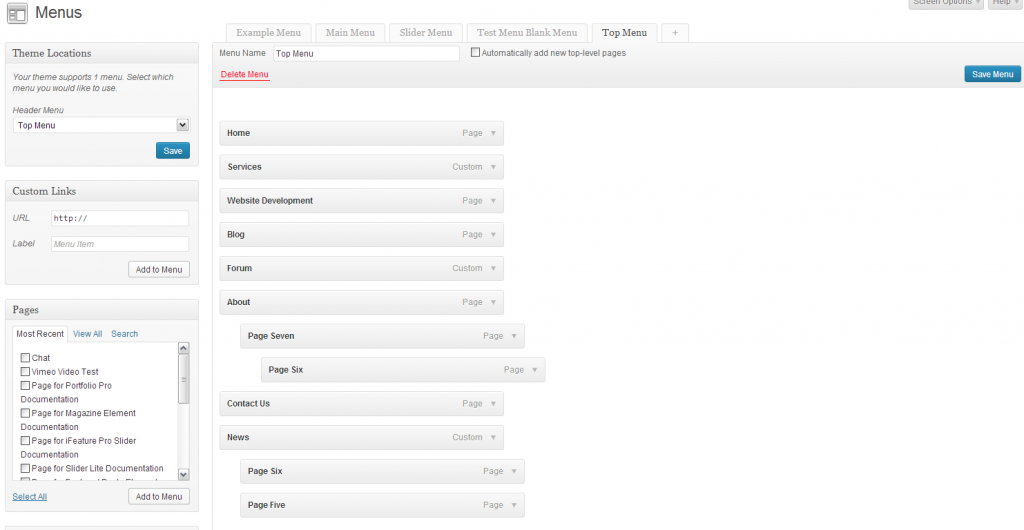Open the Most Recent pages tab

[x=40, y=334]
